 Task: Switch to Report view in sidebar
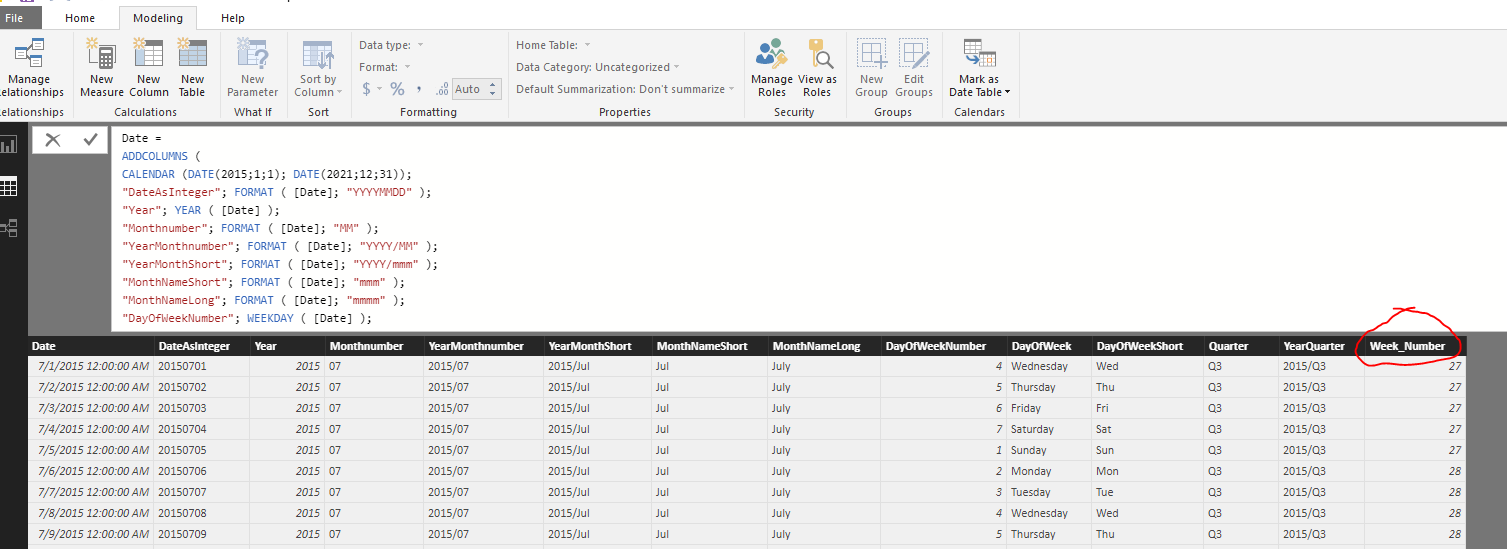[9, 145]
